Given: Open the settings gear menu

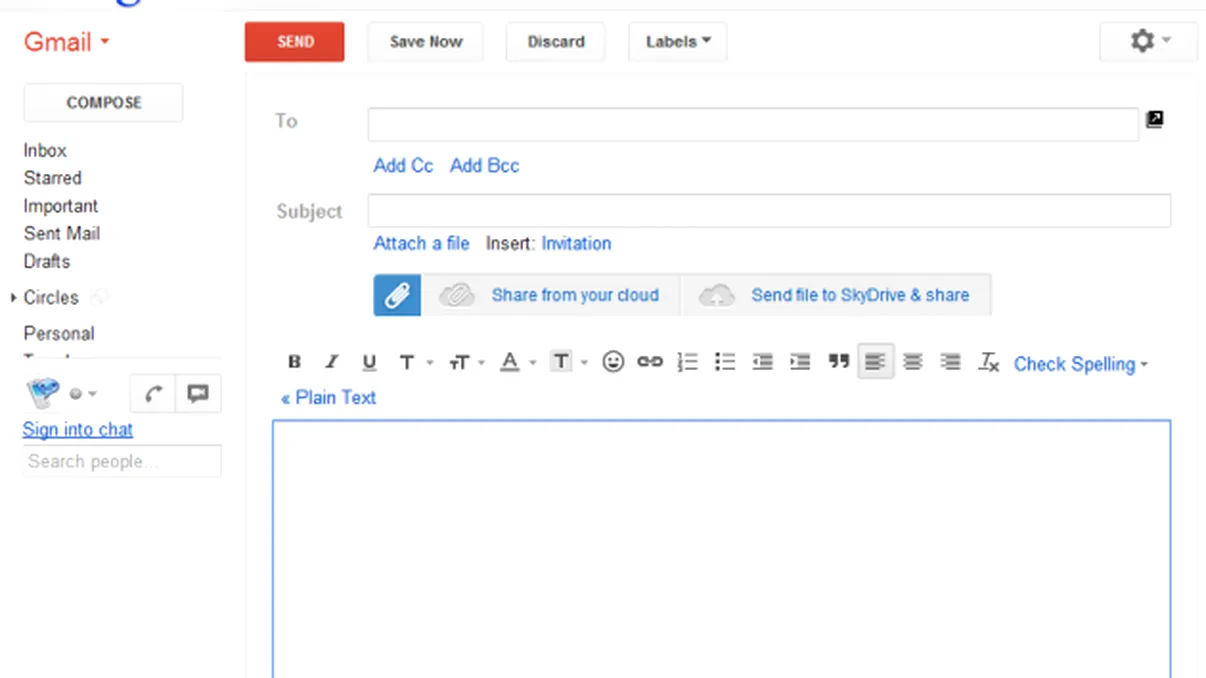Looking at the screenshot, I should [1149, 42].
